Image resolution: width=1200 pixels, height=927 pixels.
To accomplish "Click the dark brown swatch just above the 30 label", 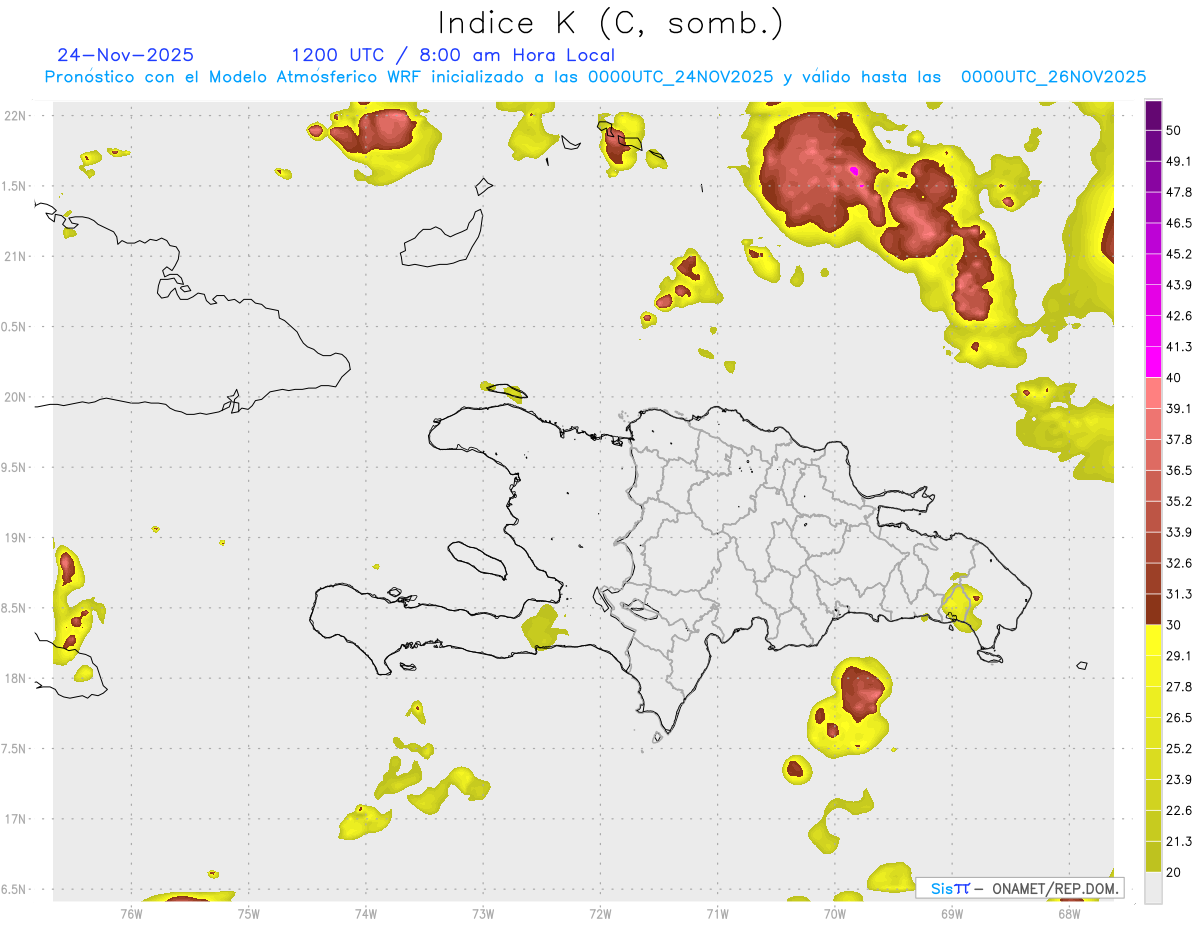I will click(1153, 609).
